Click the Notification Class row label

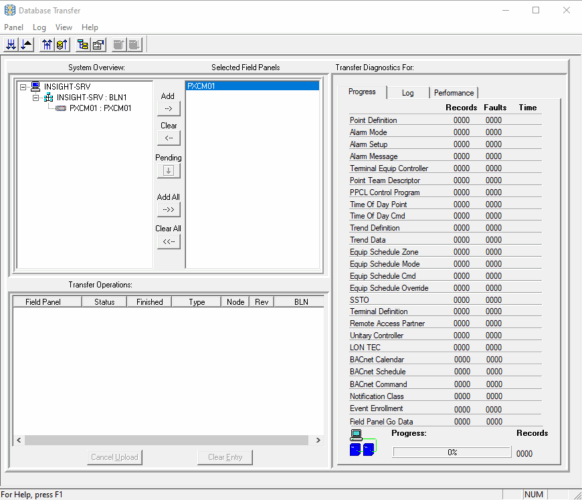(376, 396)
